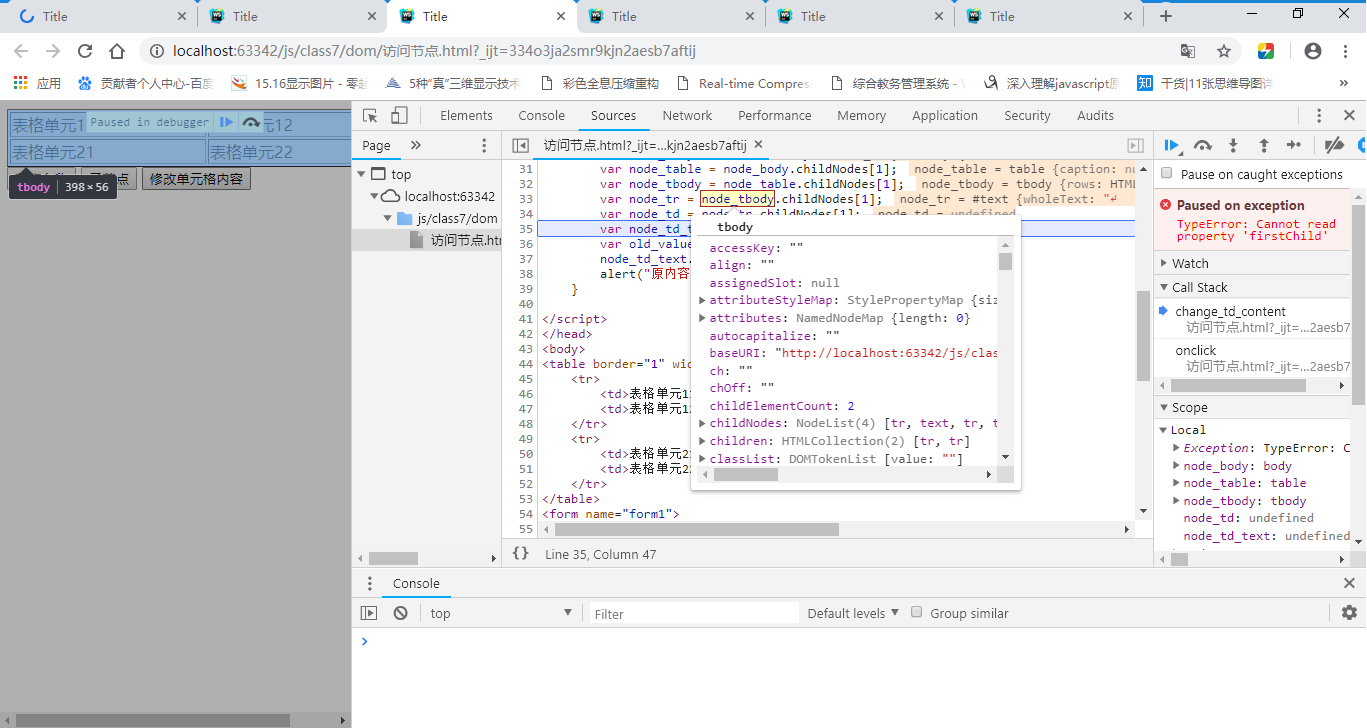This screenshot has height=728, width=1367.
Task: Expand node_body variable in Scope
Action: point(1176,466)
